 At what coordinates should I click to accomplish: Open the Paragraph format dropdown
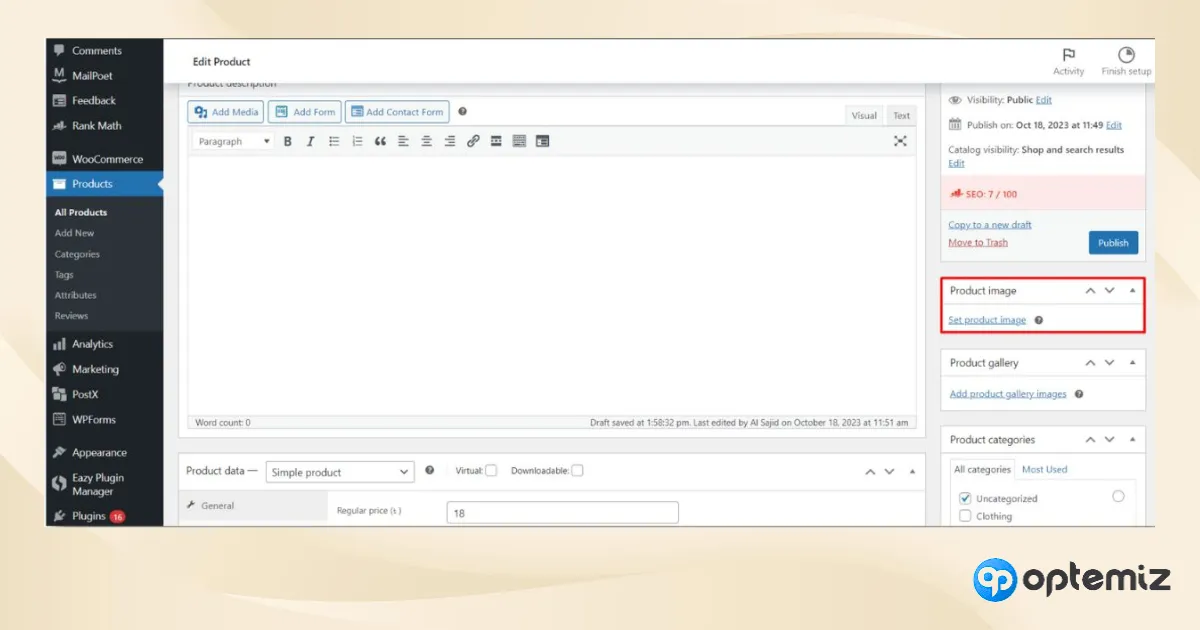(233, 142)
